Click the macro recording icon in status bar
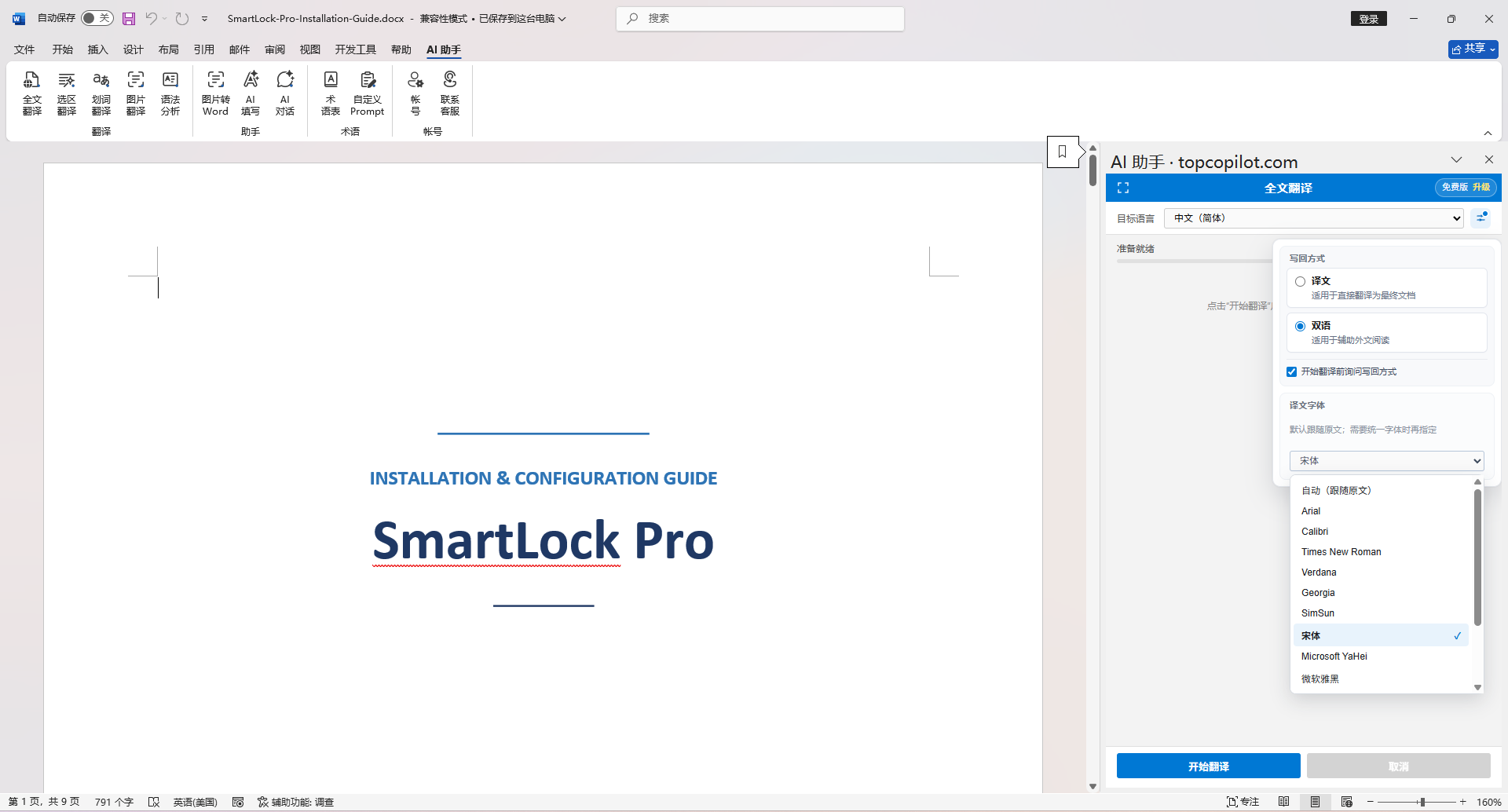This screenshot has height=812, width=1508. 238,802
